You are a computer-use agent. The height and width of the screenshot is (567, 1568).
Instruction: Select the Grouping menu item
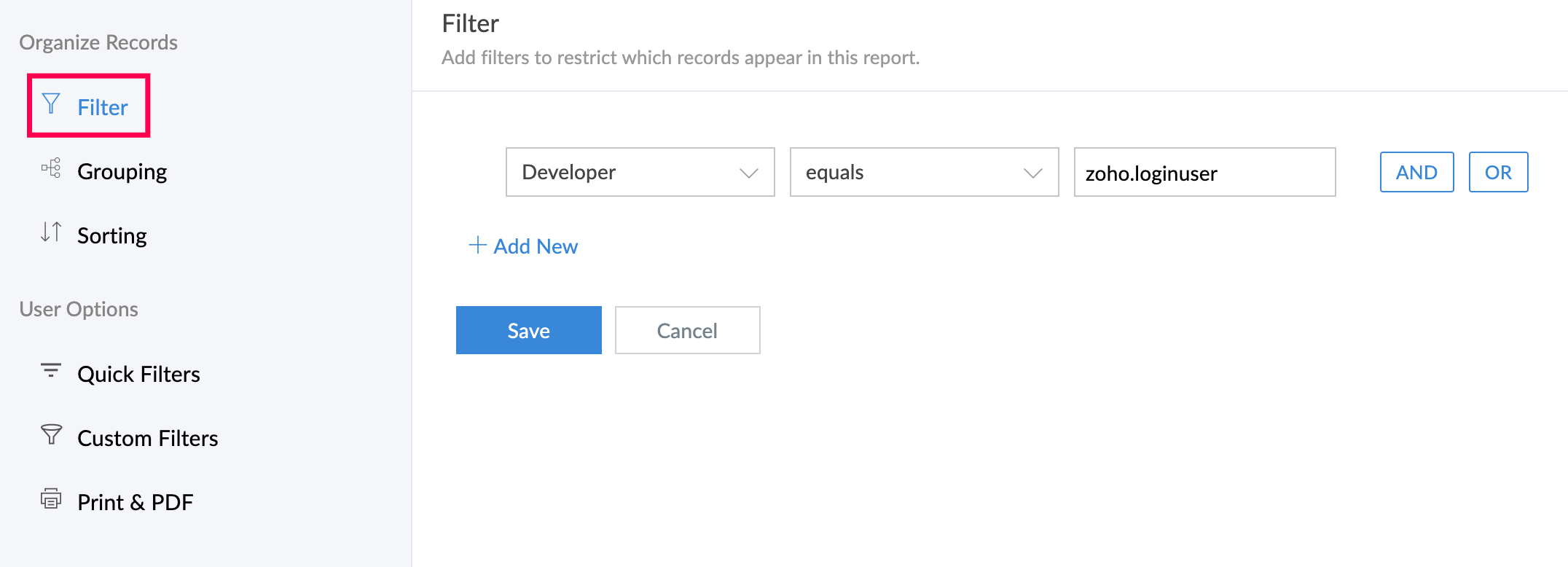point(122,172)
